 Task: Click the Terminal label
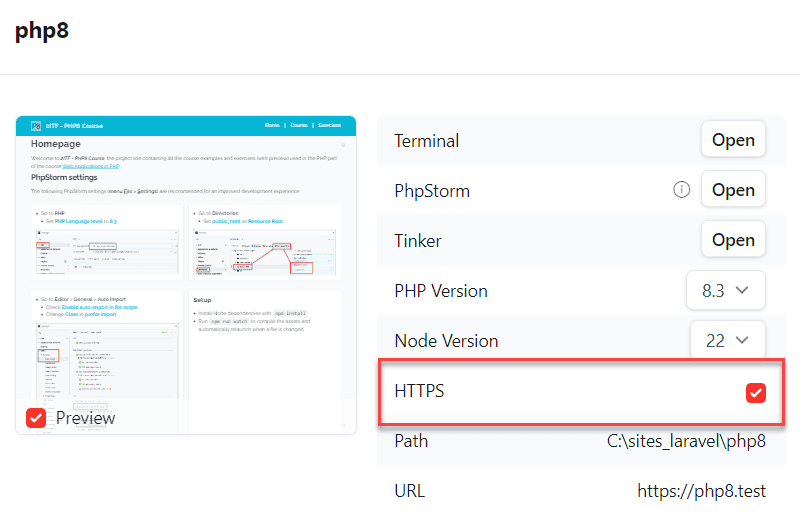pyautogui.click(x=427, y=140)
